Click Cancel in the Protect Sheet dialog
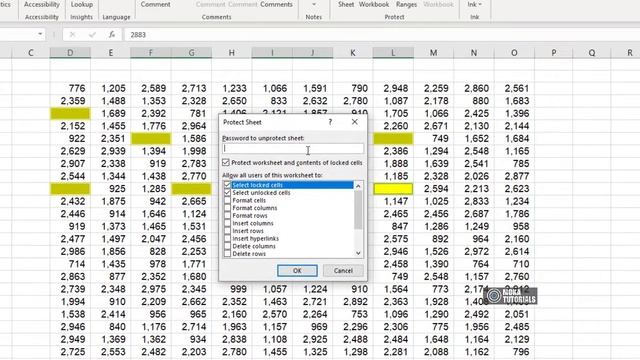This screenshot has height=360, width=640. point(343,271)
